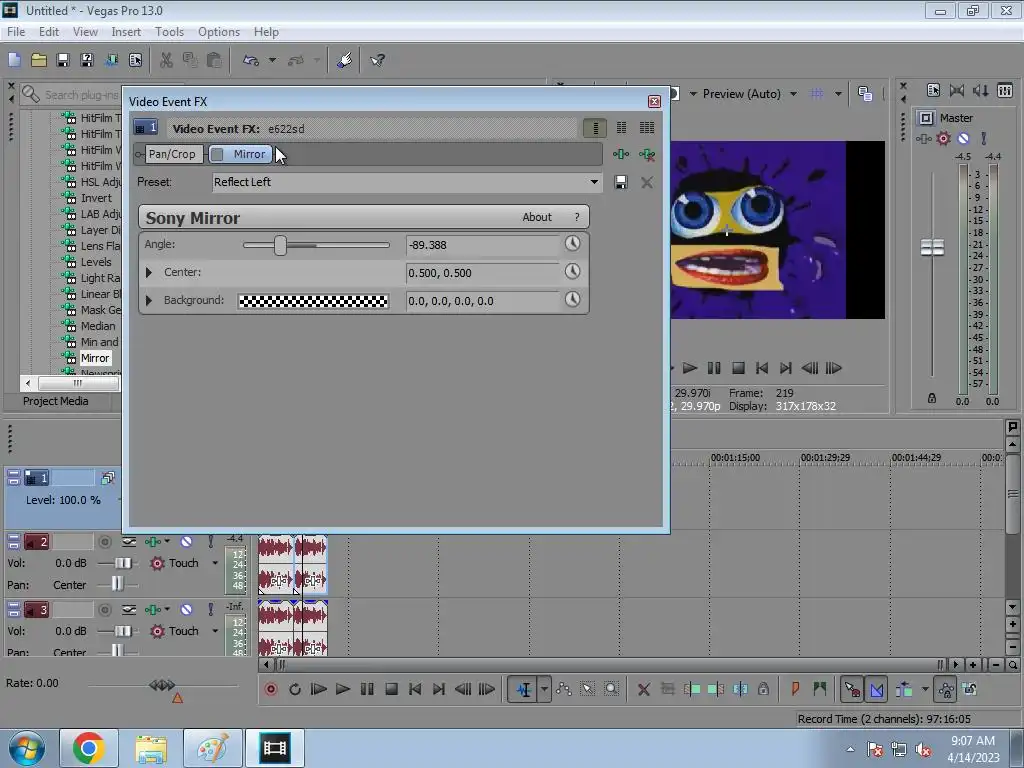Image resolution: width=1024 pixels, height=768 pixels.
Task: Lock Master fader channels
Action: [x=932, y=398]
